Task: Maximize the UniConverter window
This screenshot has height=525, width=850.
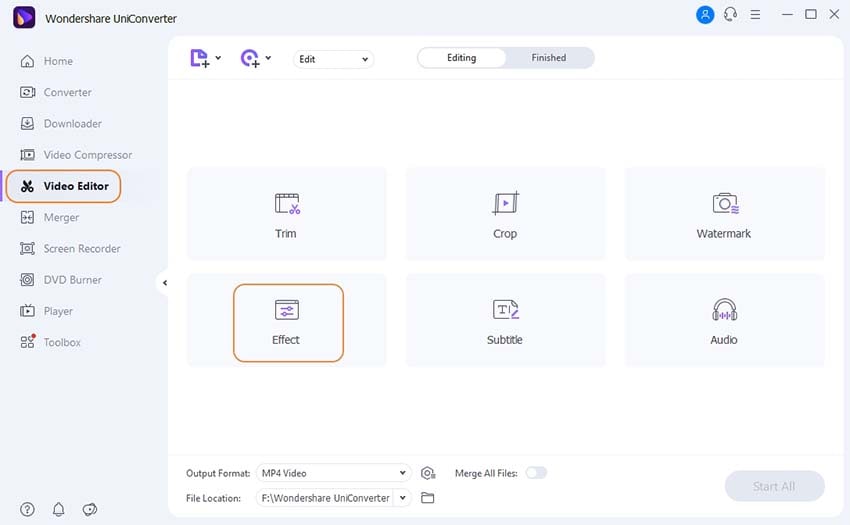Action: pos(811,15)
